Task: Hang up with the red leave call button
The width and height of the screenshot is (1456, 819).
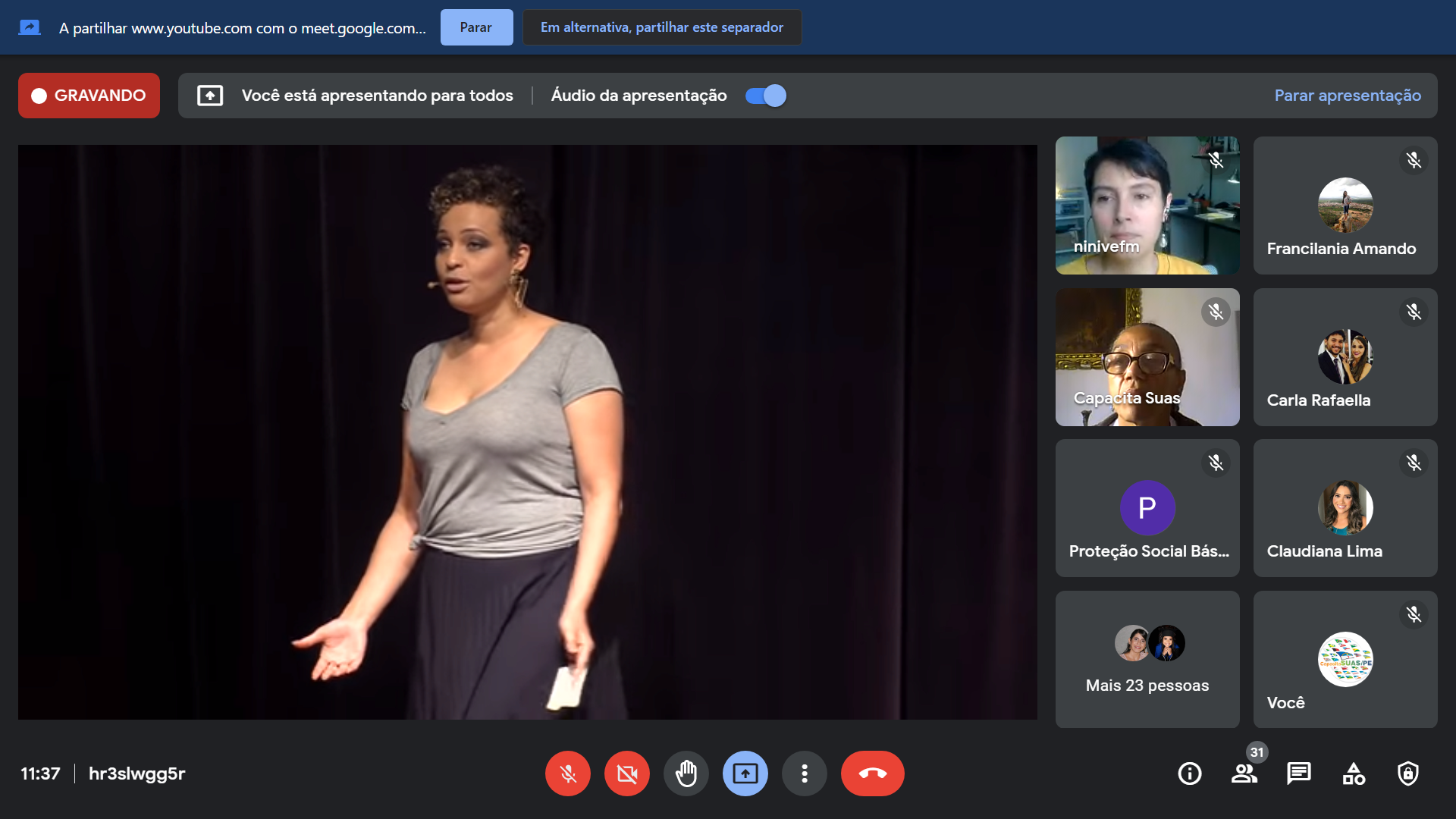Action: [x=872, y=773]
